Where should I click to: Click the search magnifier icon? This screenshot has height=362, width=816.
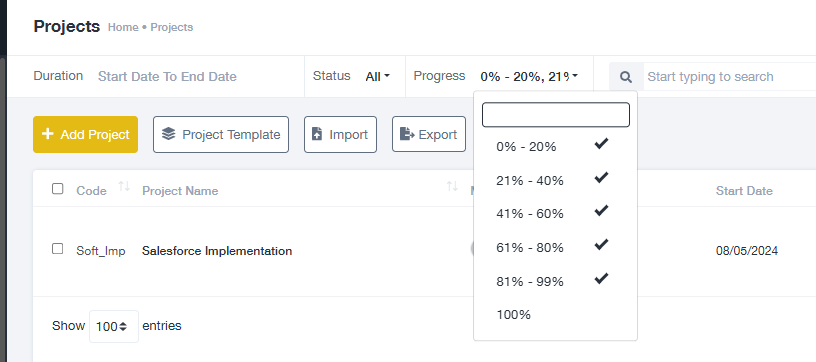626,77
